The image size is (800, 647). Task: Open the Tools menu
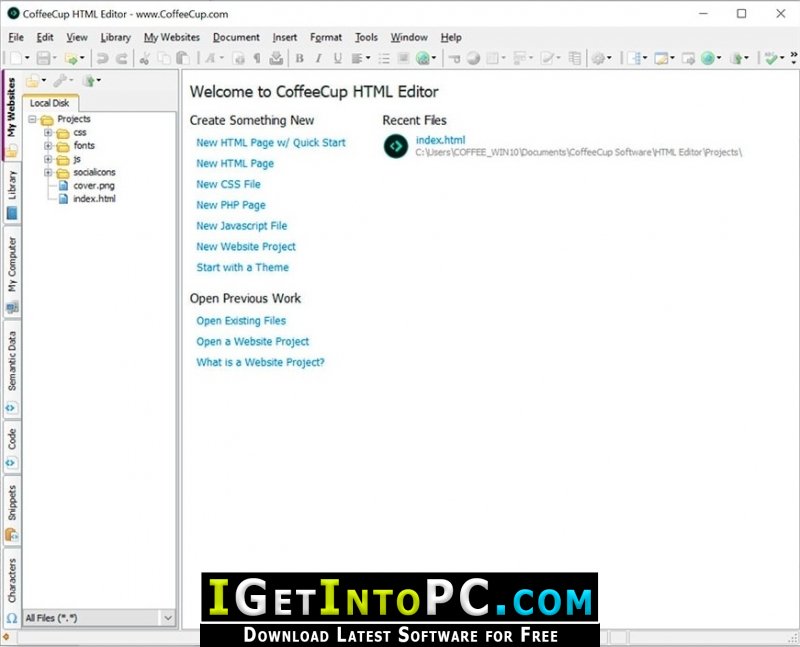[x=366, y=37]
